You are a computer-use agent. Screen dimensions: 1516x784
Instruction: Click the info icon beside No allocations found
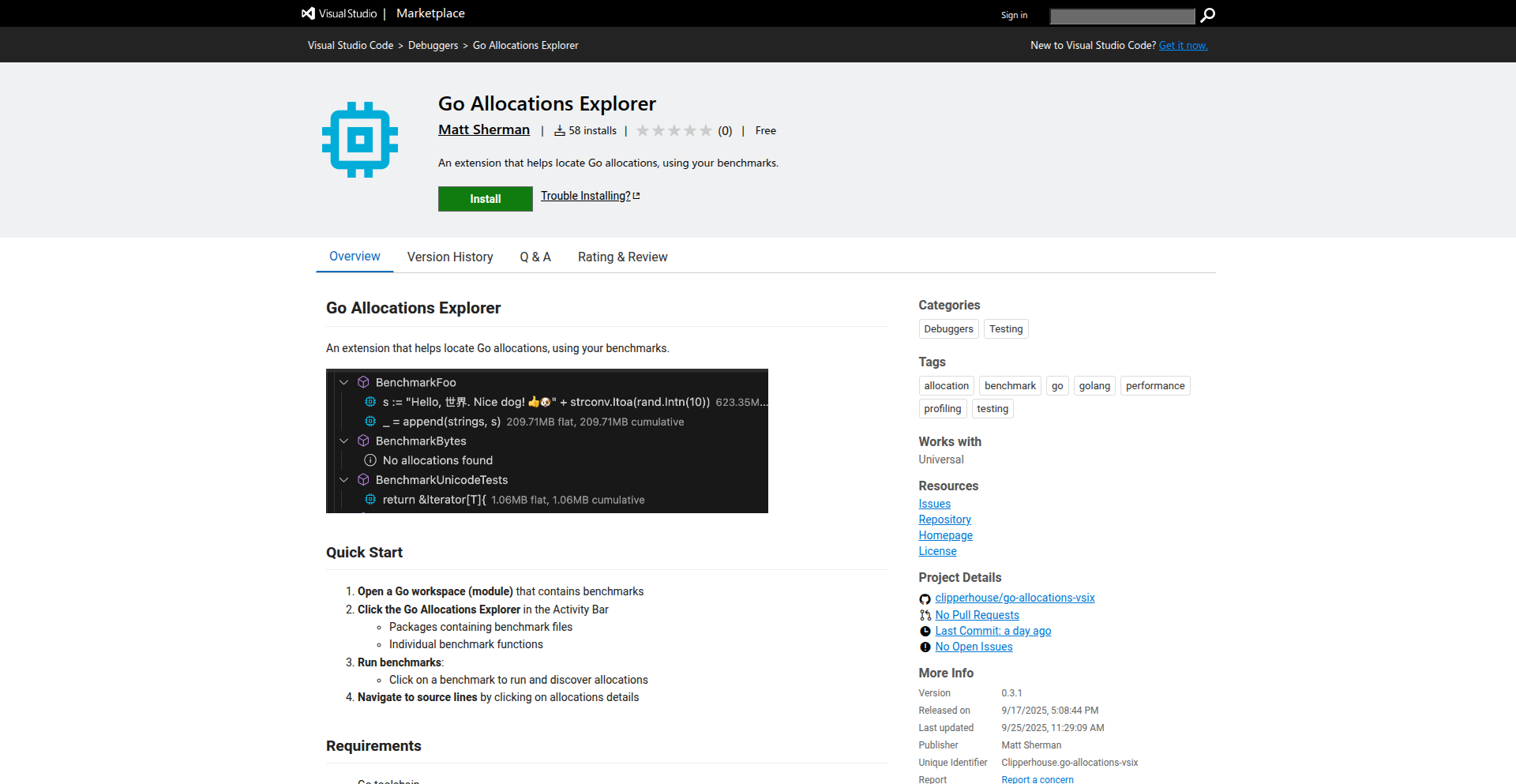tap(370, 460)
